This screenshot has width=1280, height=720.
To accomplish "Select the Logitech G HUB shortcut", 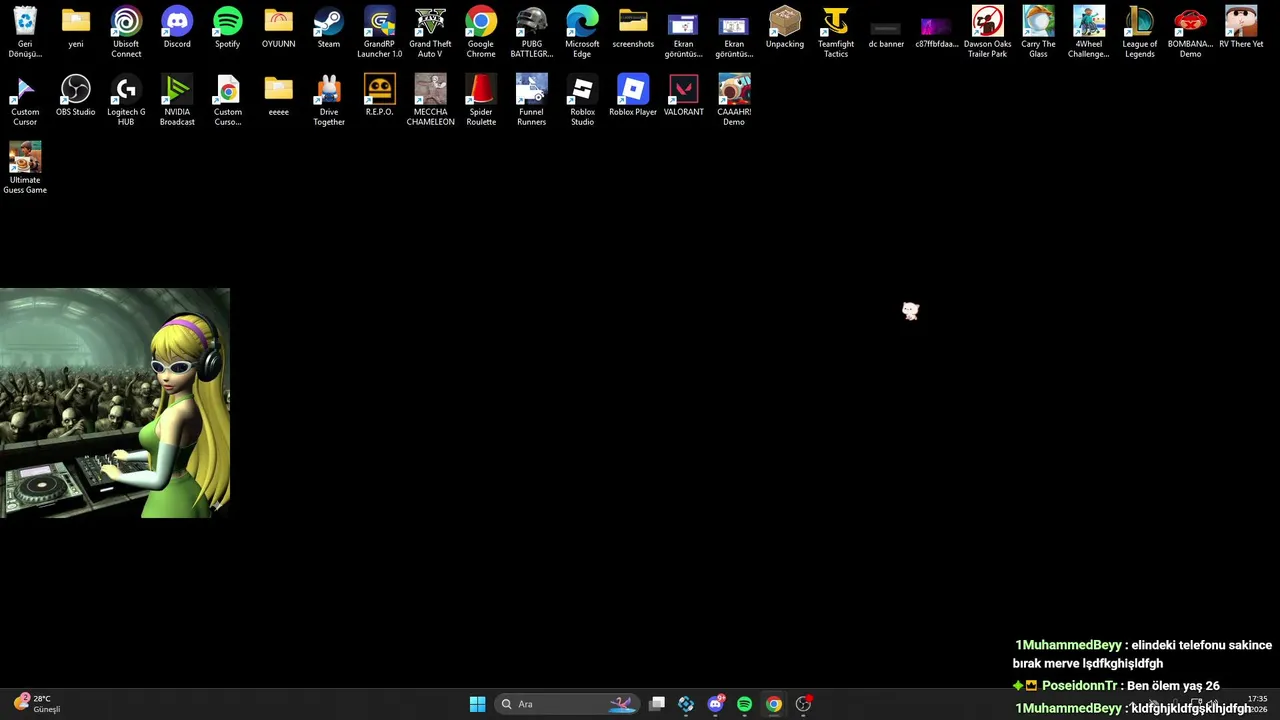I will (126, 99).
